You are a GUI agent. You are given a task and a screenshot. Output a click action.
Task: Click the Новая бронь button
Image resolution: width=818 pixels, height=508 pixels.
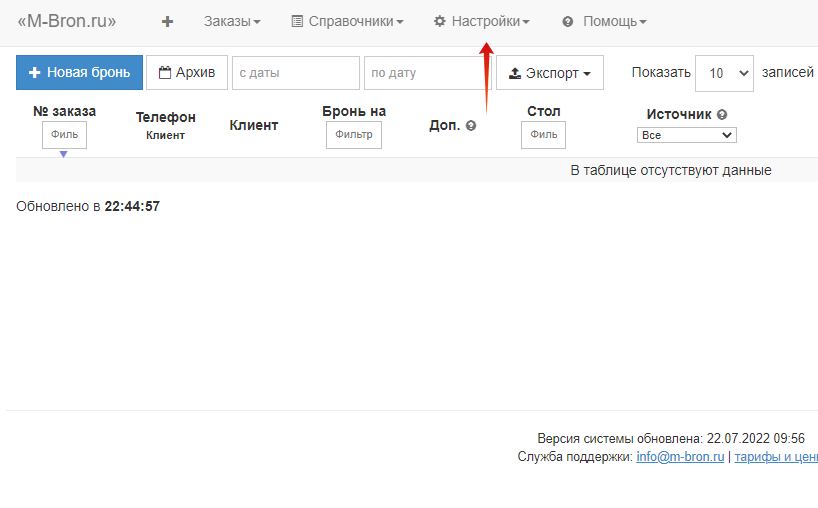coord(79,72)
